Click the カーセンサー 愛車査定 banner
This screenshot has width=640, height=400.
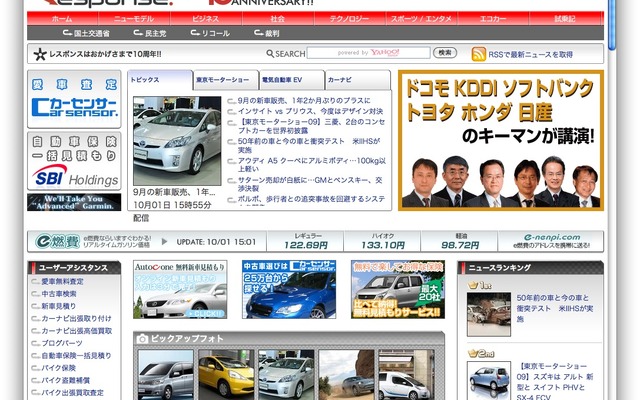coord(74,99)
